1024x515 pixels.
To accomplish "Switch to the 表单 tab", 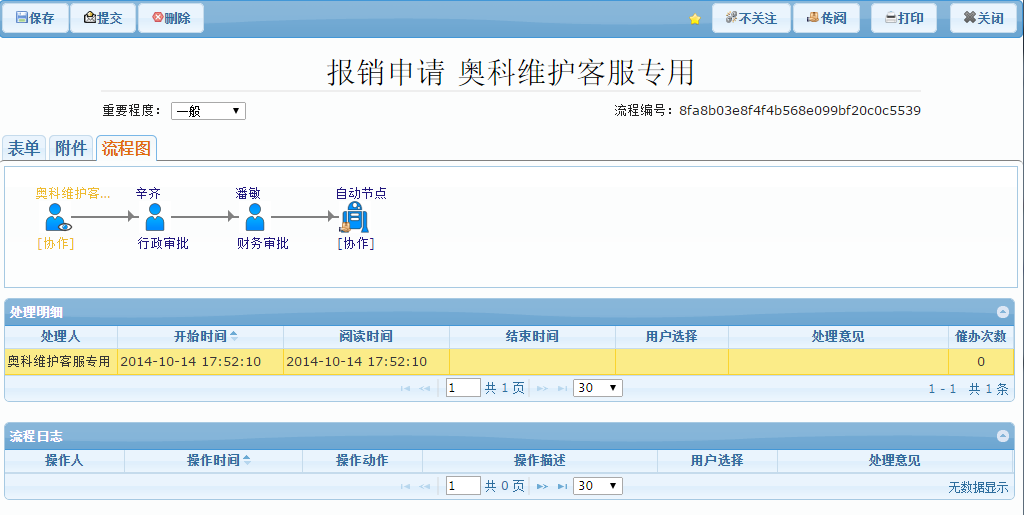I will [x=24, y=148].
